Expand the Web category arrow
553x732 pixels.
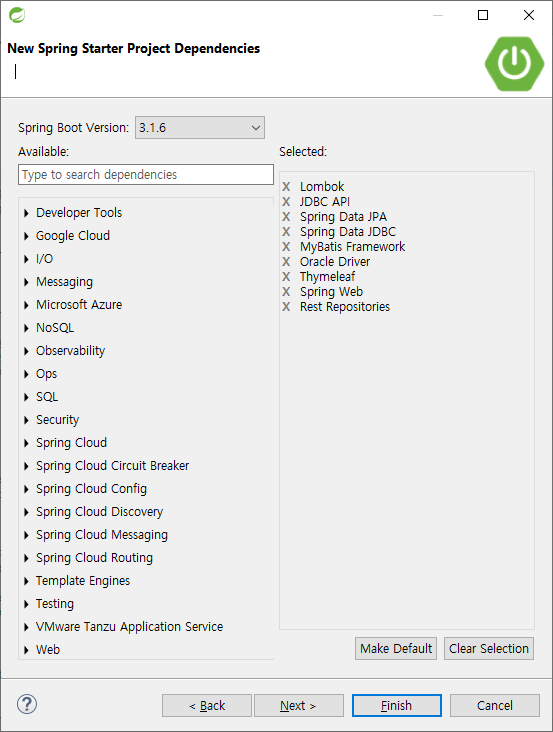click(x=26, y=650)
